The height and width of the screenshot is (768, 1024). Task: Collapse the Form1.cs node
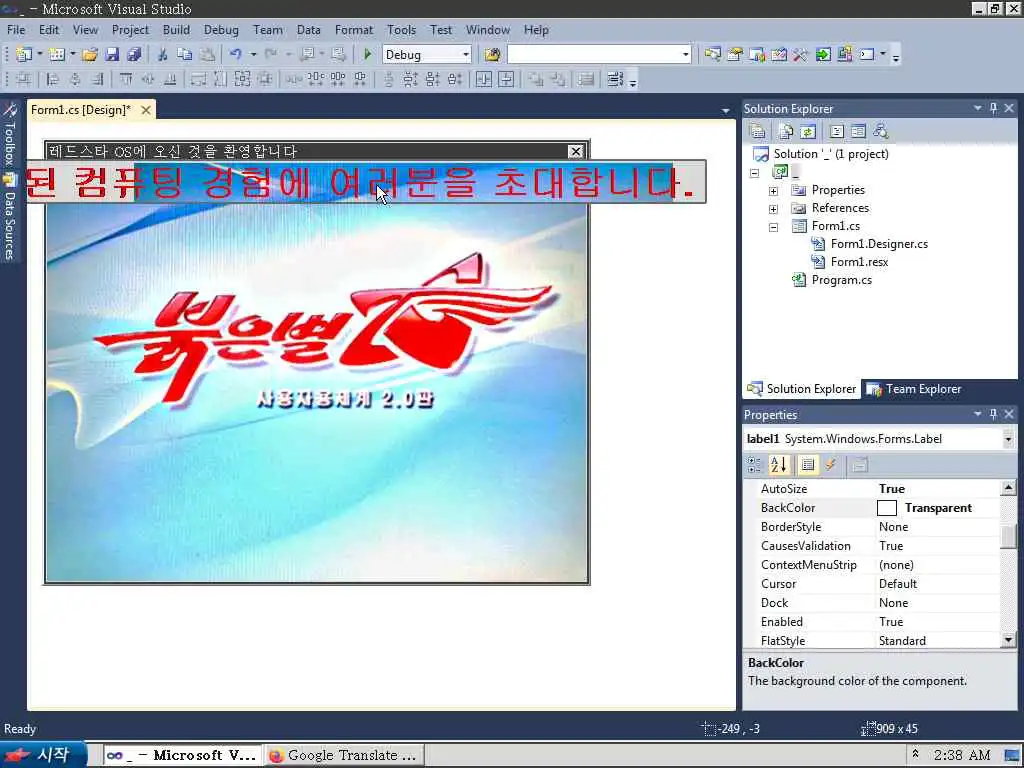pos(773,228)
